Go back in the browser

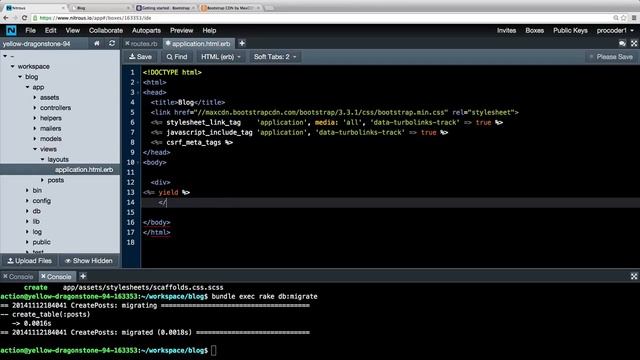5,18
